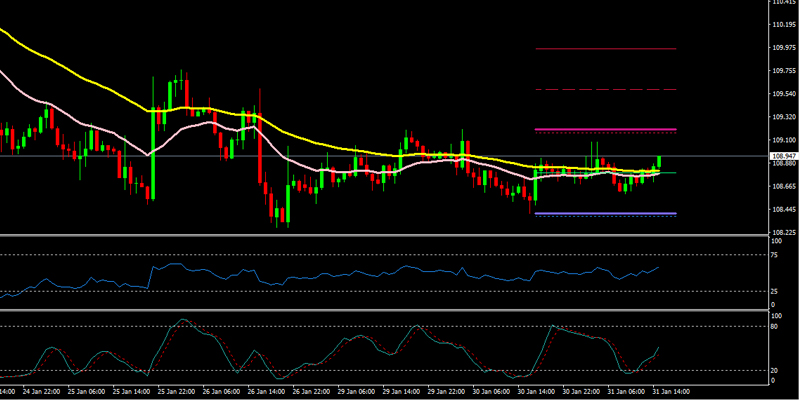Click the right end of blue RSI line

[x=659, y=267]
